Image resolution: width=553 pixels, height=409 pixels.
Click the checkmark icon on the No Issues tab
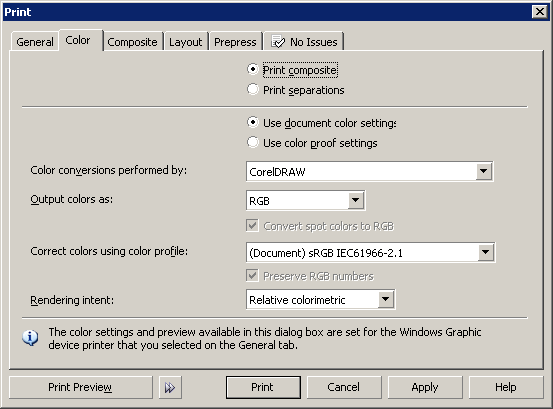278,42
